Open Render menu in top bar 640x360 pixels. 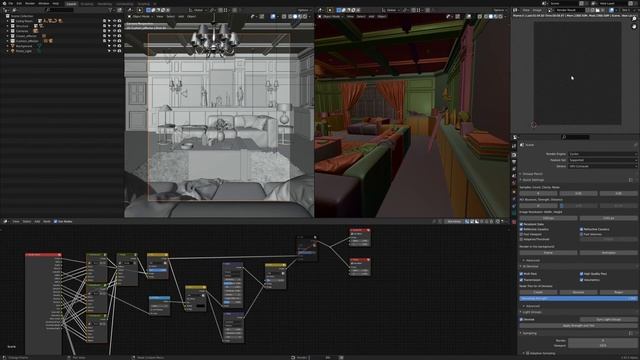[30, 3]
